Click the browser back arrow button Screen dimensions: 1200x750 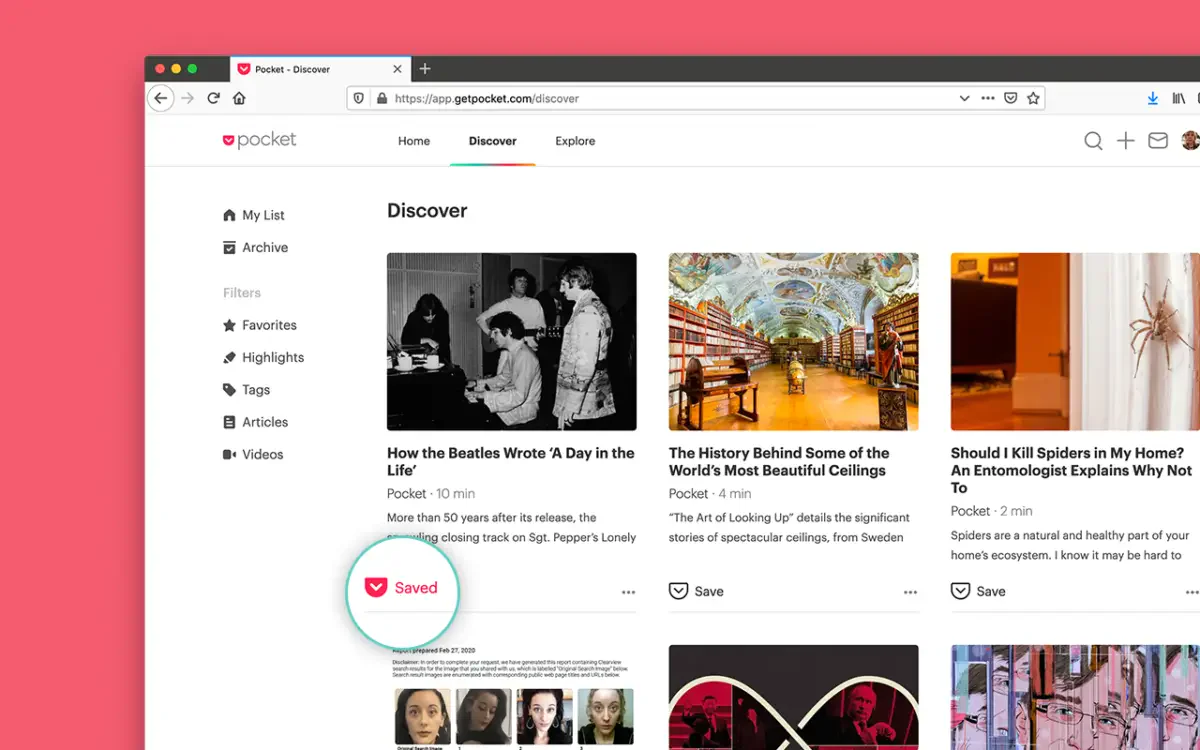[161, 98]
